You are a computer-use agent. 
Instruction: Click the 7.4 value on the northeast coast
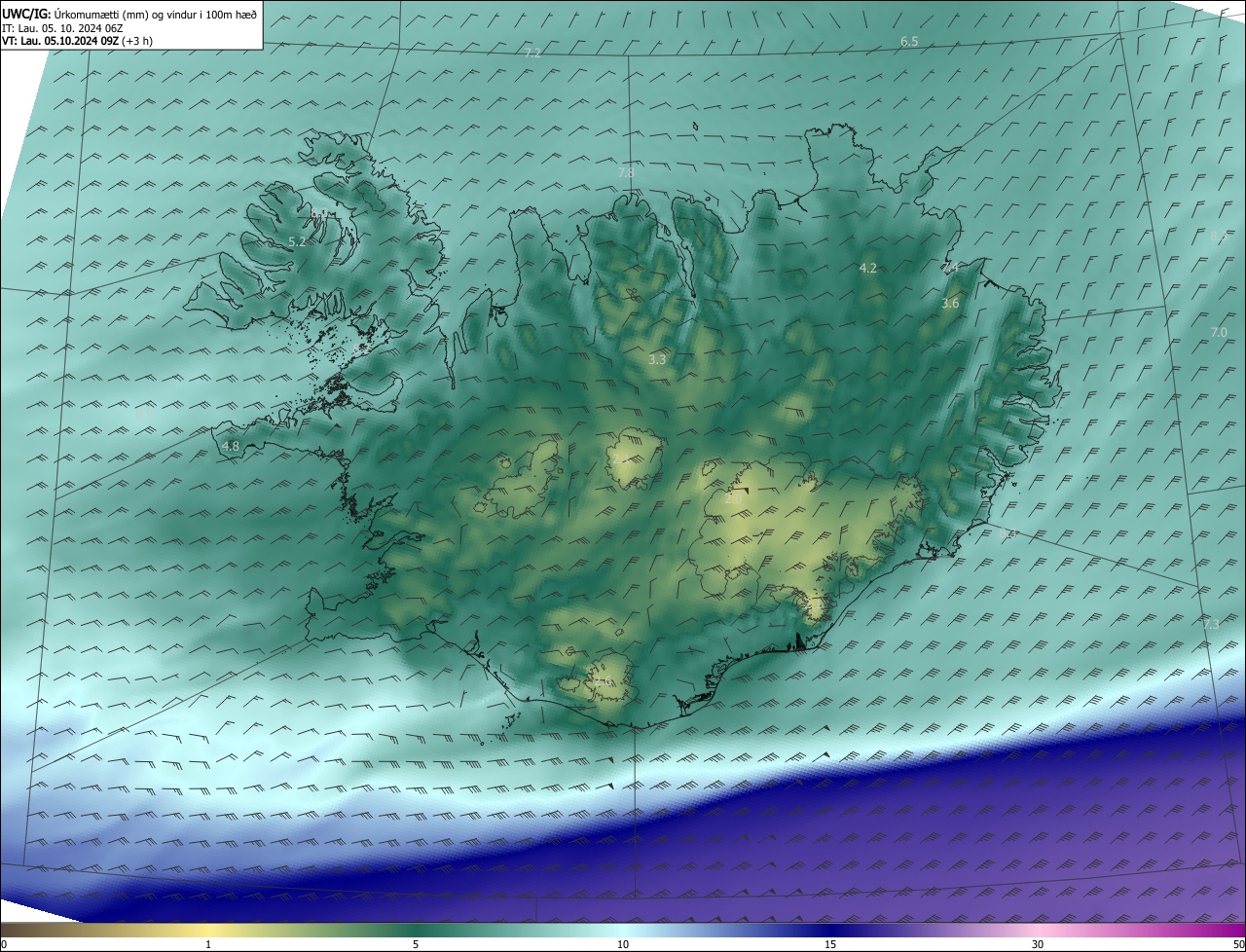pos(951,267)
